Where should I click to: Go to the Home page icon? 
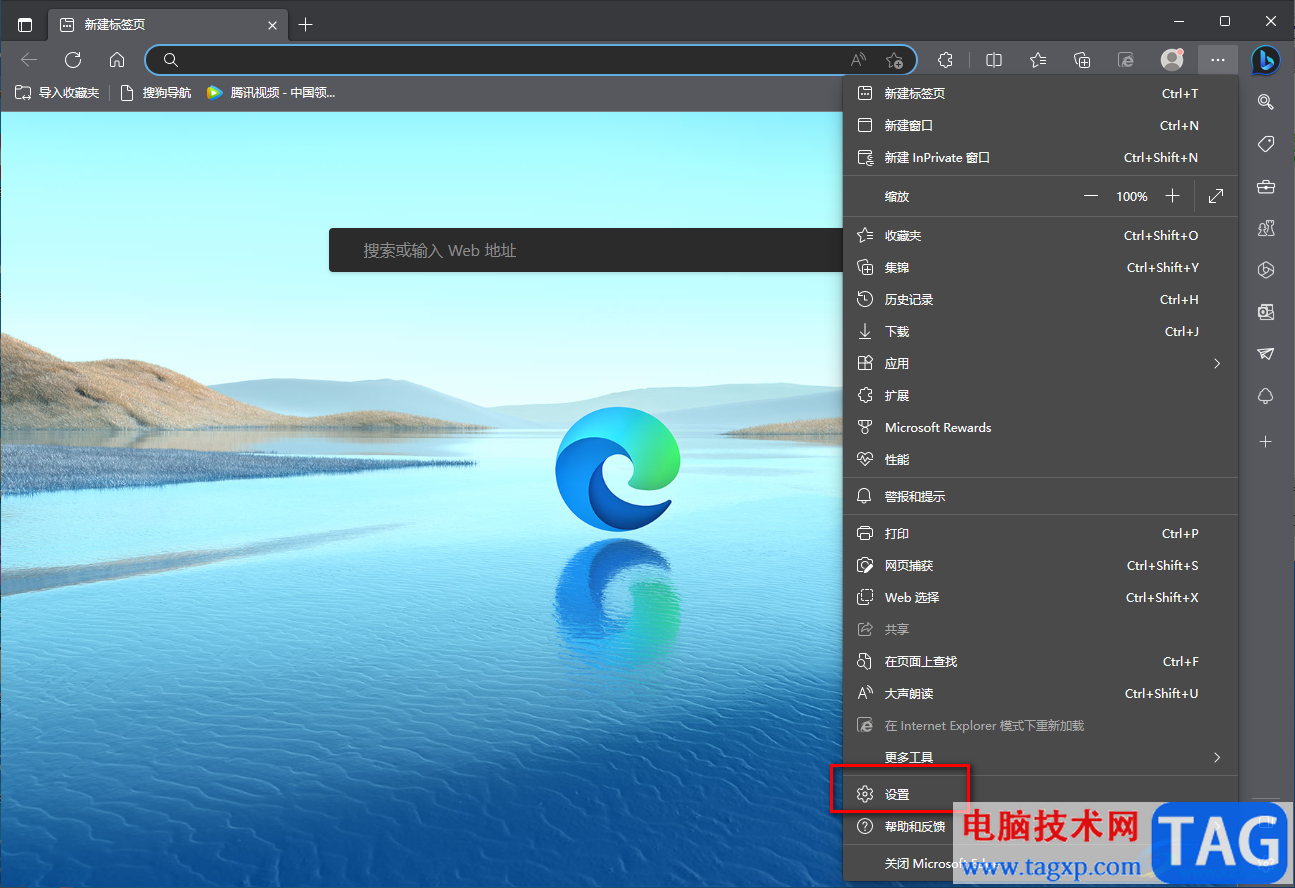pos(117,60)
